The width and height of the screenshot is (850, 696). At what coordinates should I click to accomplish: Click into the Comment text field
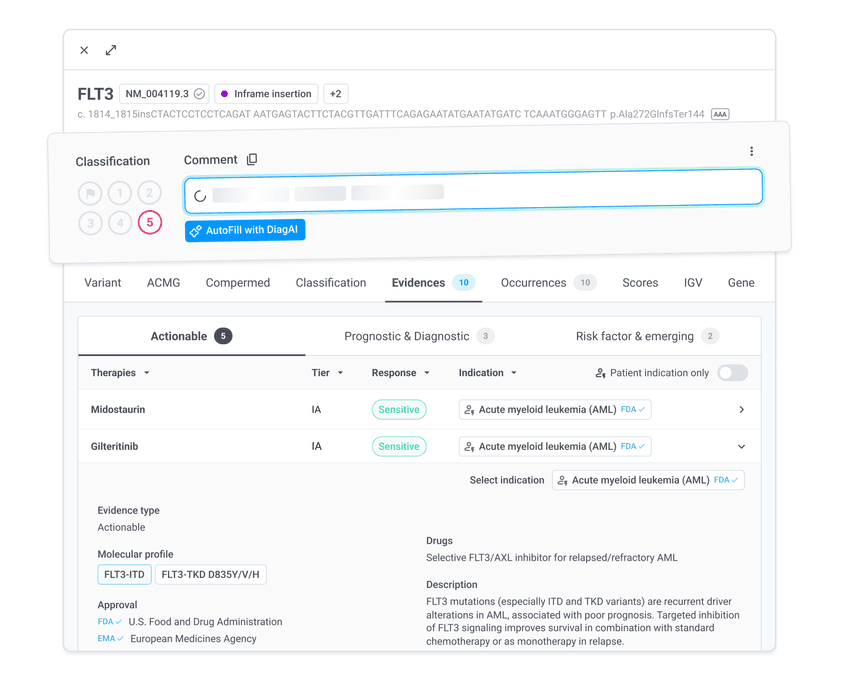[x=473, y=194]
